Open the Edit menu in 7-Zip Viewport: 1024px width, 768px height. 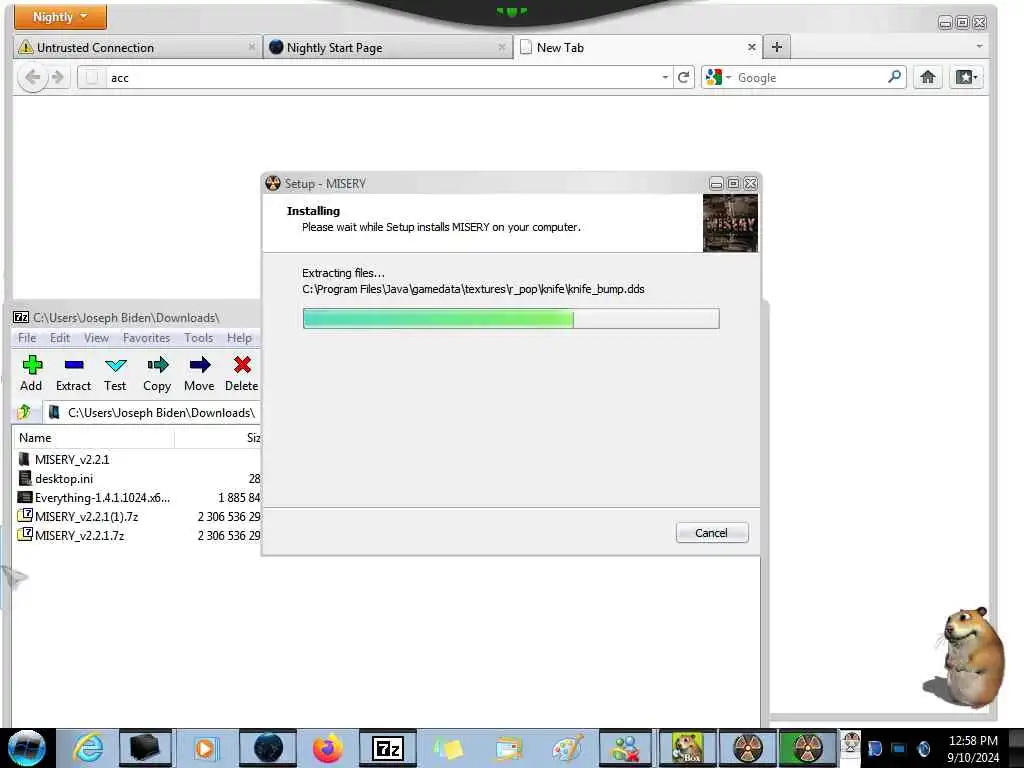(x=60, y=338)
